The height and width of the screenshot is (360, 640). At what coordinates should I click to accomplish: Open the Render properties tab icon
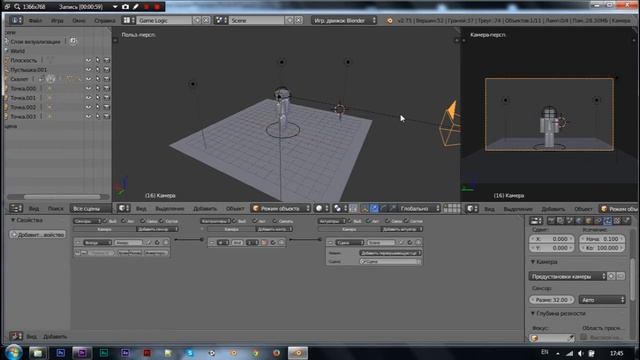(x=551, y=221)
